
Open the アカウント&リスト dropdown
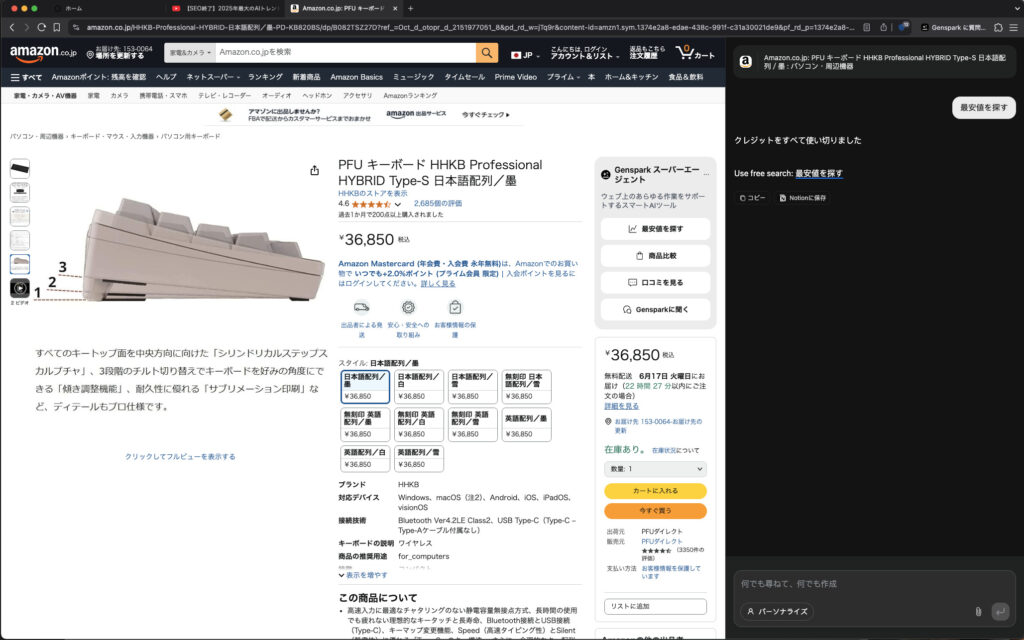[584, 53]
